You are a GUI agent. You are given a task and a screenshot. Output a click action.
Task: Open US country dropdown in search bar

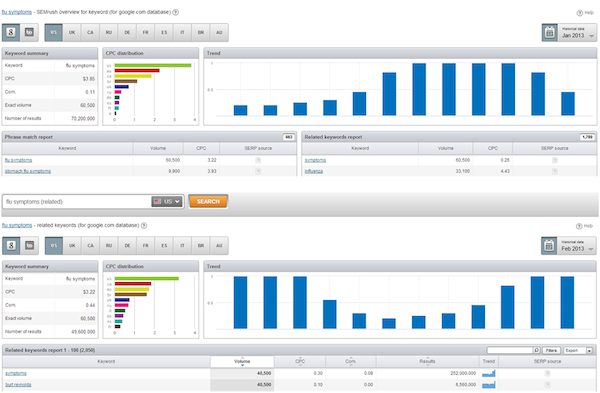(x=167, y=201)
